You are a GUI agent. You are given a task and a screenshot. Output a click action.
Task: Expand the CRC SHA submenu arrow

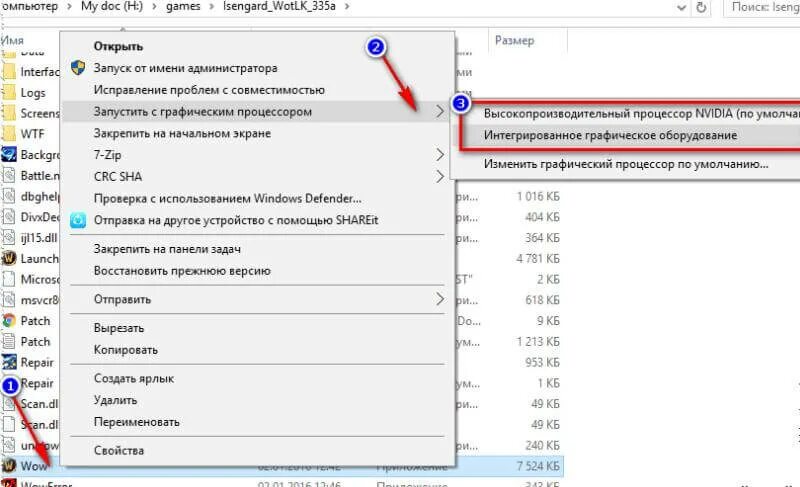[x=440, y=176]
